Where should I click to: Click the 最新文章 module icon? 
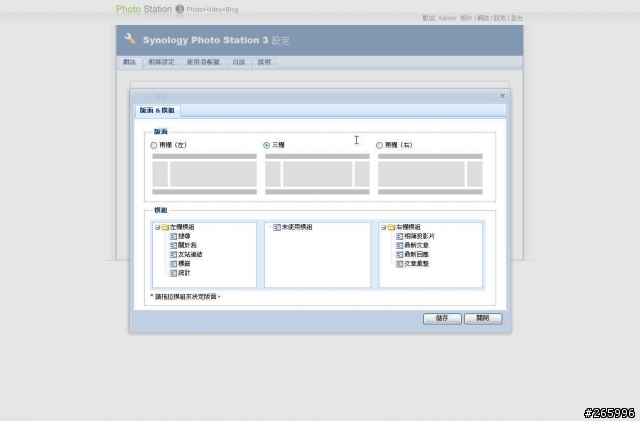tap(400, 245)
